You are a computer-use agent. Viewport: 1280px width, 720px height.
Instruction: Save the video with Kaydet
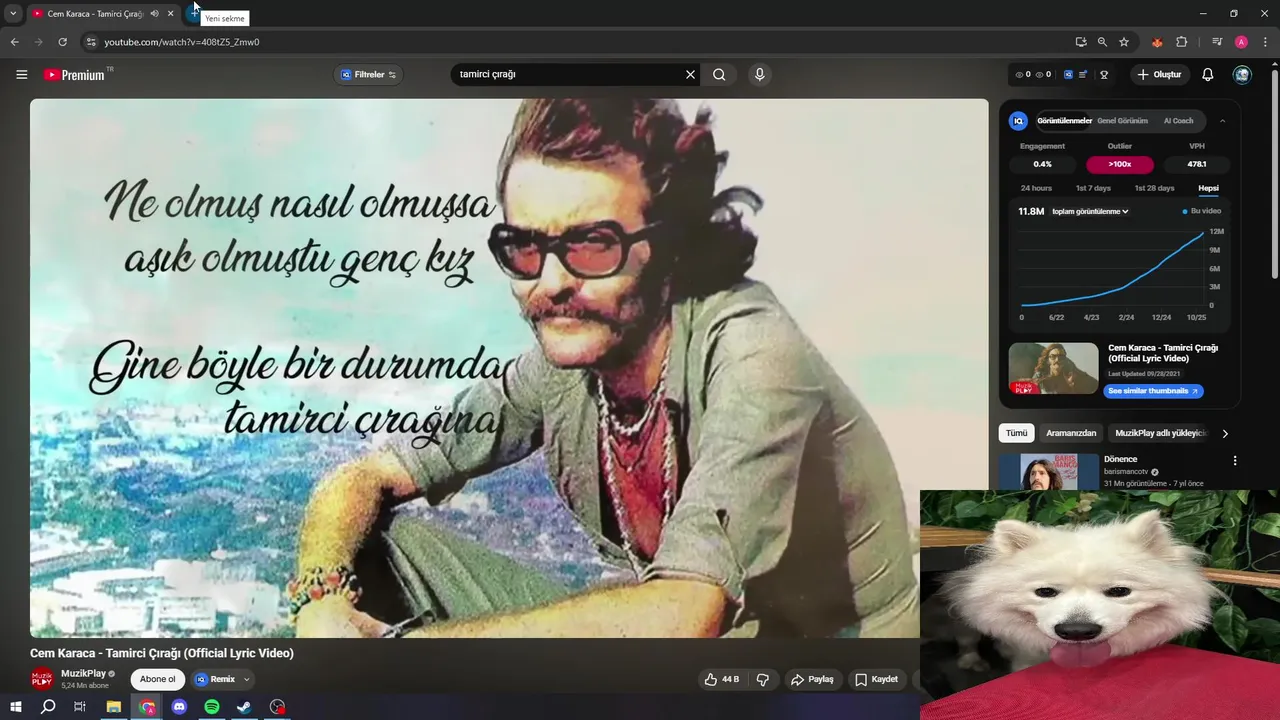coord(876,679)
